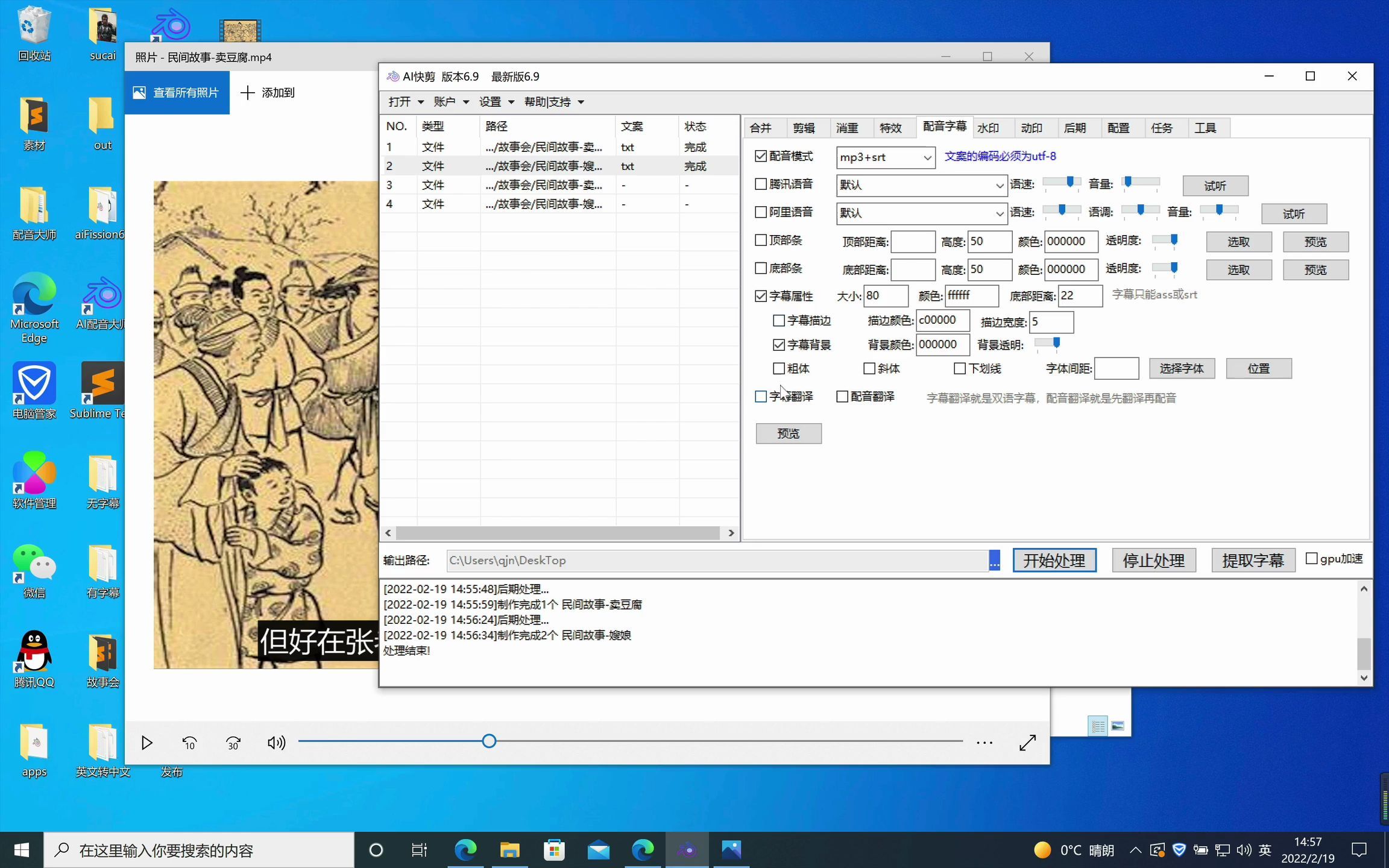Screen dimensions: 1389x868
Task: Click the output path browse ... button
Action: (x=995, y=561)
